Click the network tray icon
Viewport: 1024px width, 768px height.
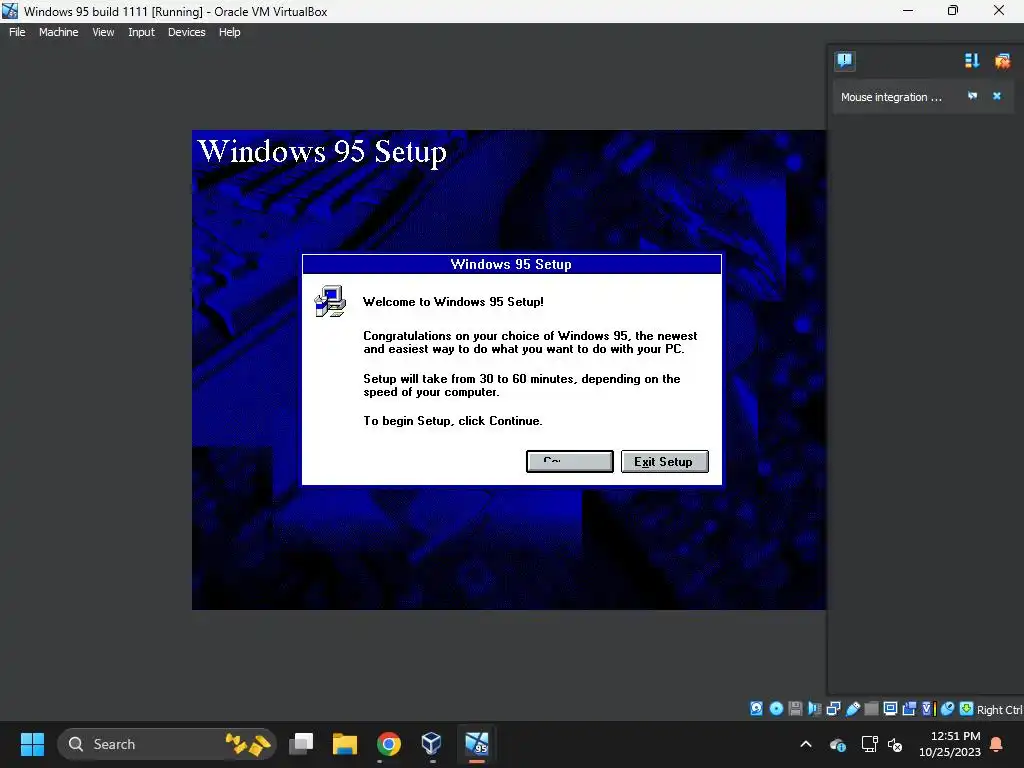pos(869,744)
